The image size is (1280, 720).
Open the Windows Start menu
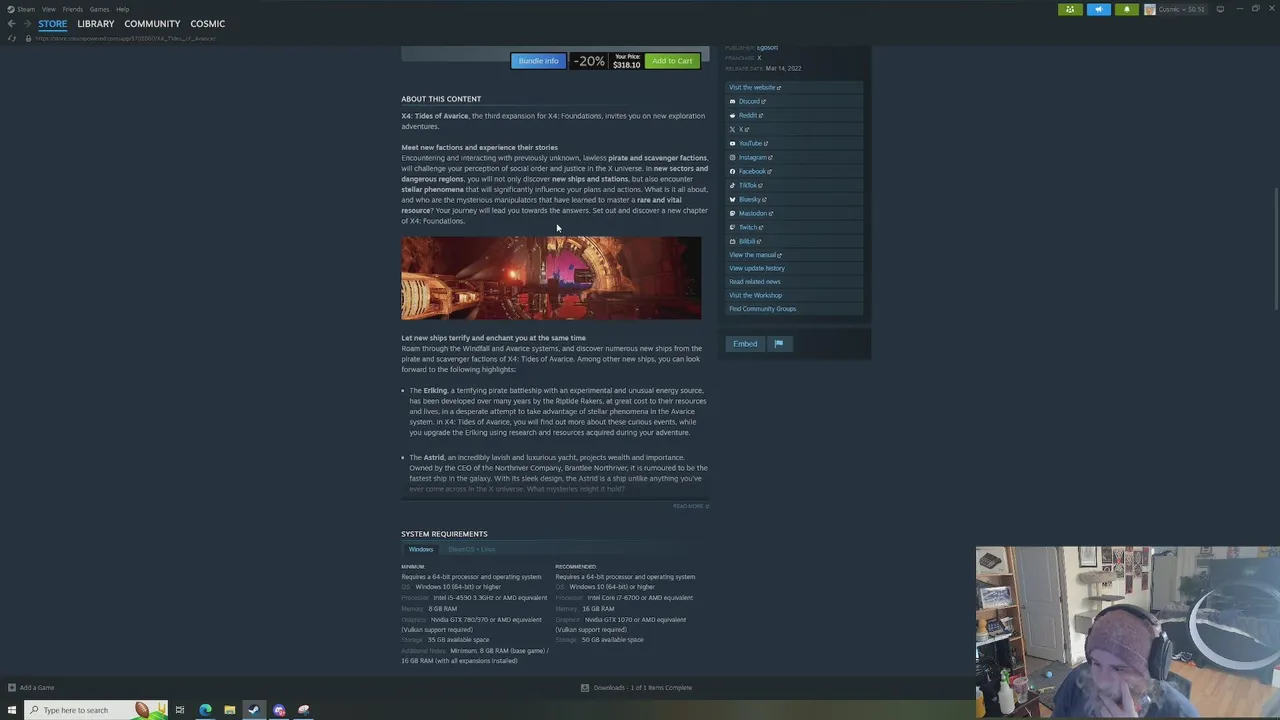click(x=12, y=710)
